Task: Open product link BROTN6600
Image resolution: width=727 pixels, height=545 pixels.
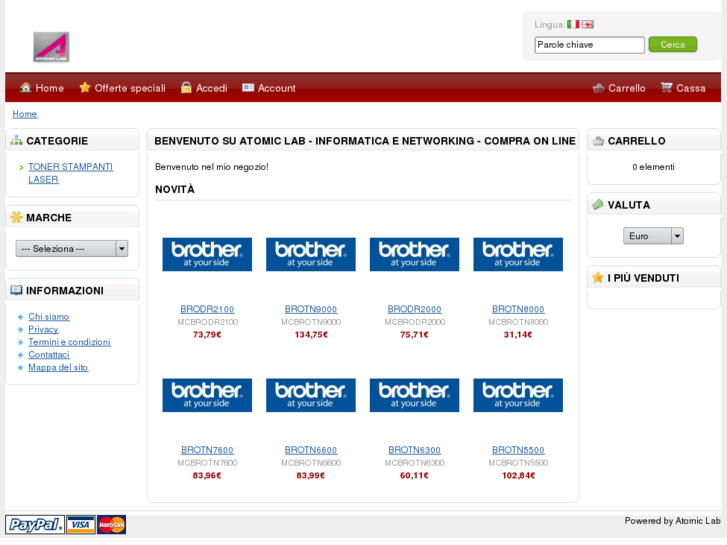Action: pos(311,450)
